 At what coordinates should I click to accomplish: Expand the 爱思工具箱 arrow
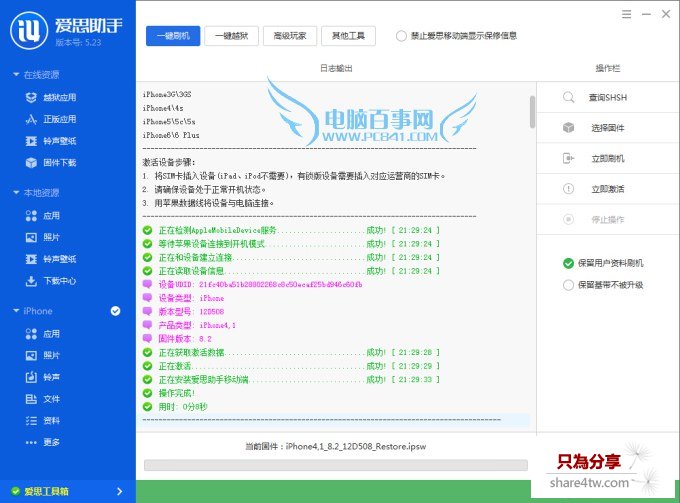coord(120,491)
